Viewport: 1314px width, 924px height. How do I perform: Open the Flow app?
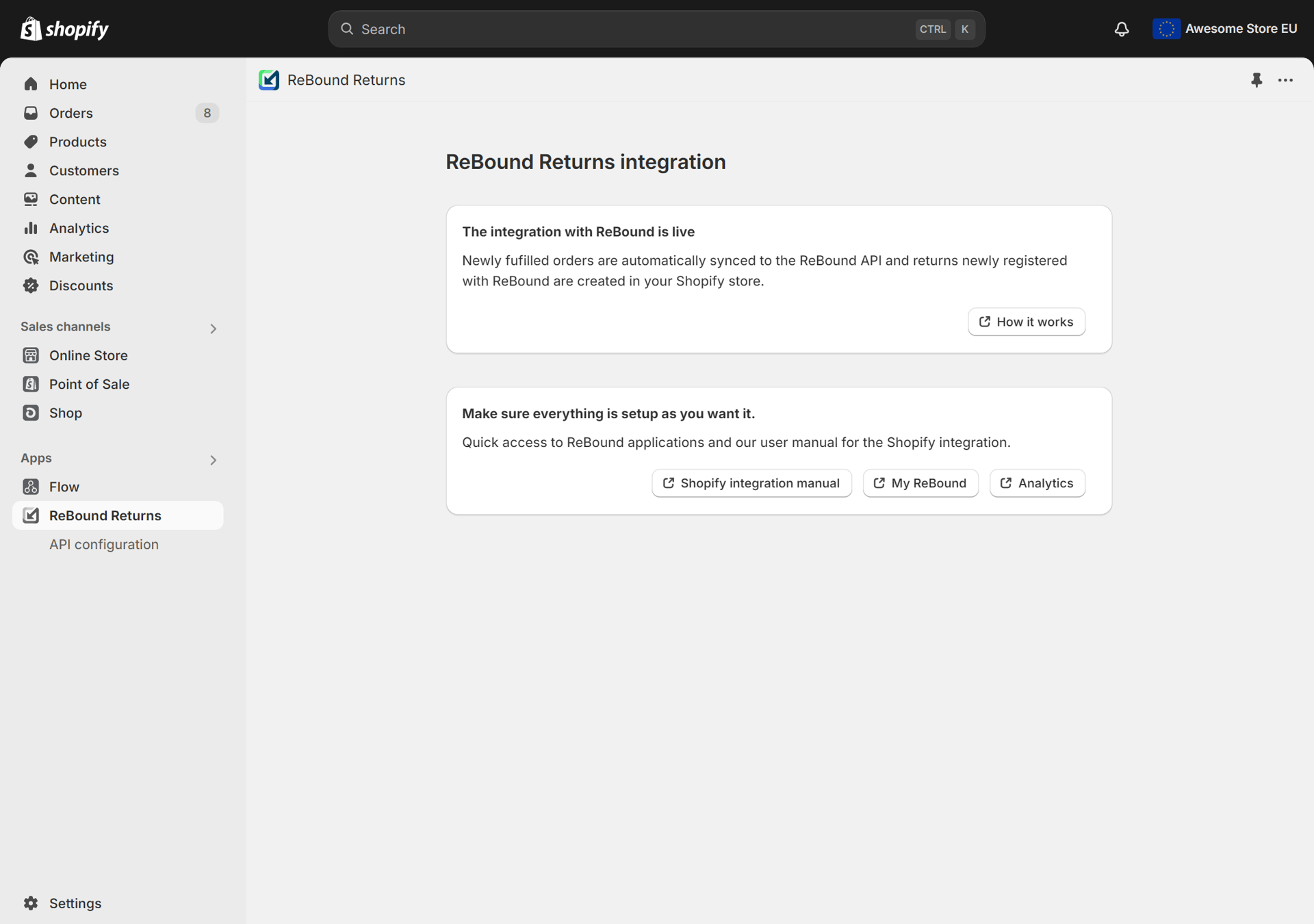click(x=64, y=487)
